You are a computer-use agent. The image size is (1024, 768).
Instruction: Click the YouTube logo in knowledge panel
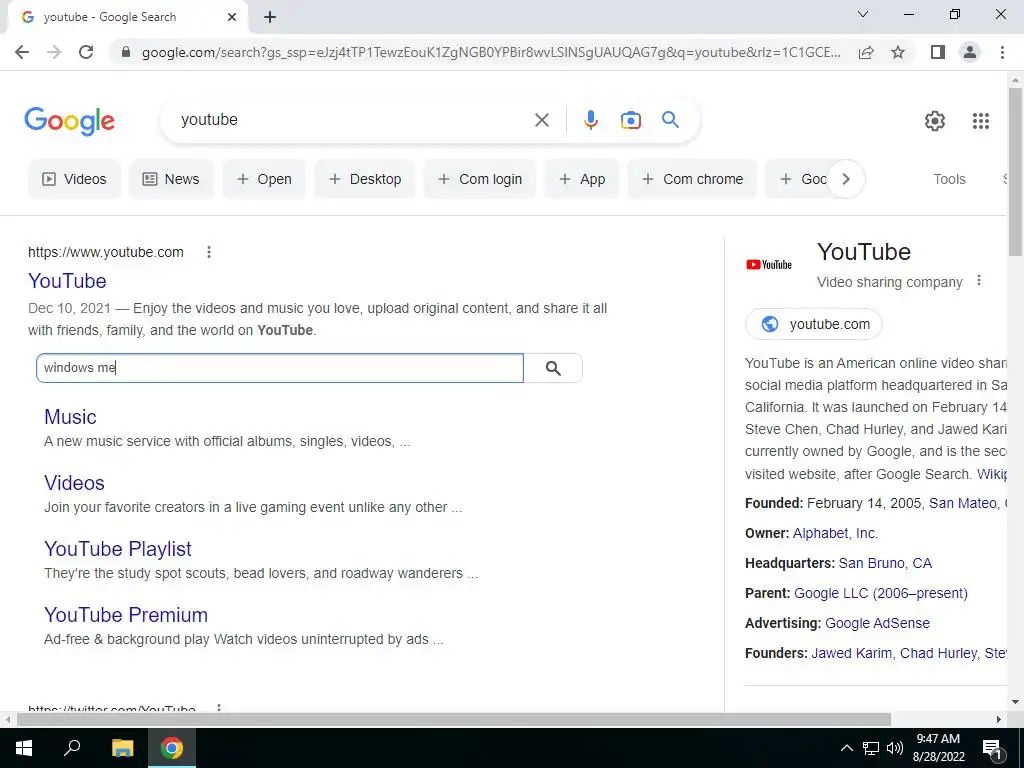tap(769, 264)
